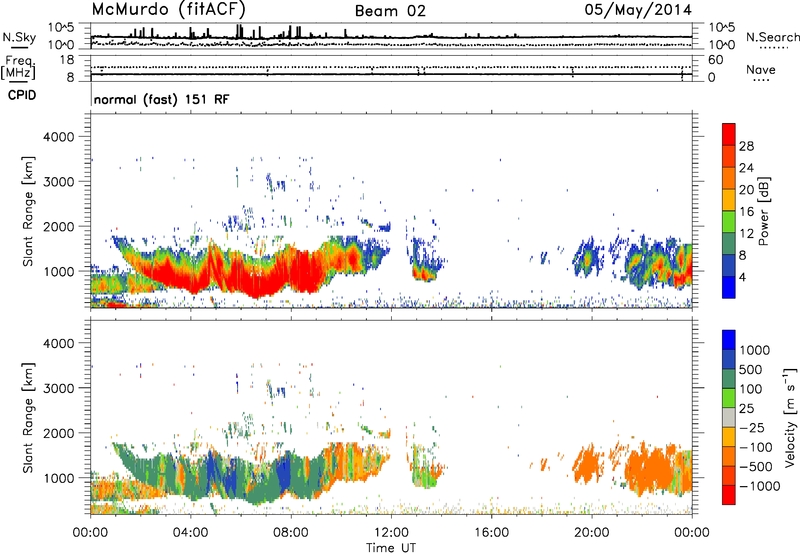Image resolution: width=800 pixels, height=554 pixels.
Task: Click the '500' velocity color bar value
Action: pos(750,370)
